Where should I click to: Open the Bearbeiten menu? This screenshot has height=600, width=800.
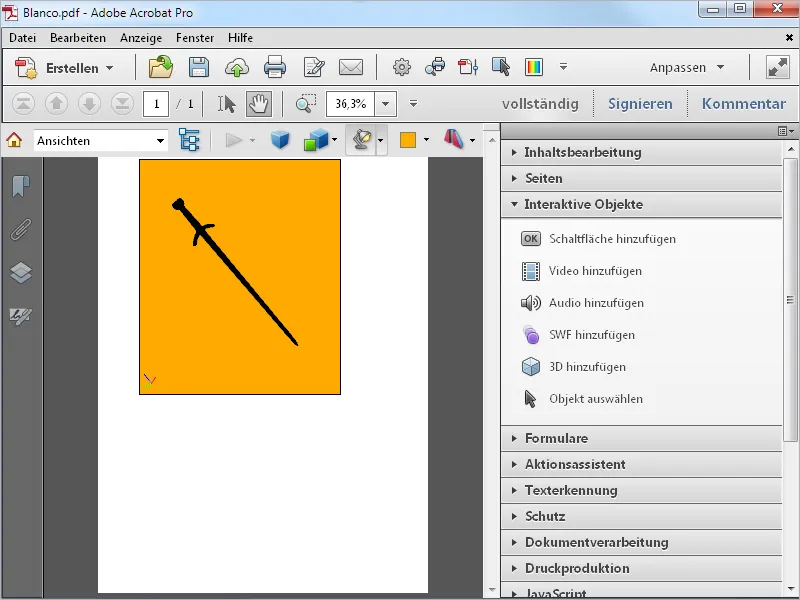click(78, 38)
